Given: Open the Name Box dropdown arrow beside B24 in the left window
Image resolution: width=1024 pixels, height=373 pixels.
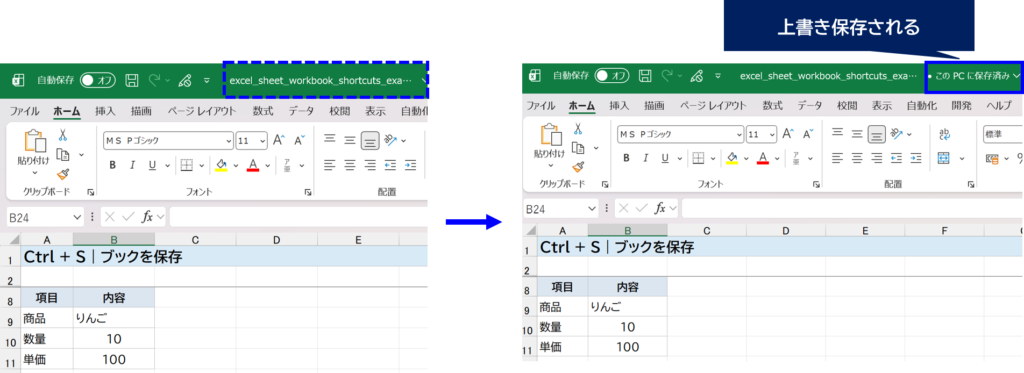Looking at the screenshot, I should pyautogui.click(x=78, y=216).
